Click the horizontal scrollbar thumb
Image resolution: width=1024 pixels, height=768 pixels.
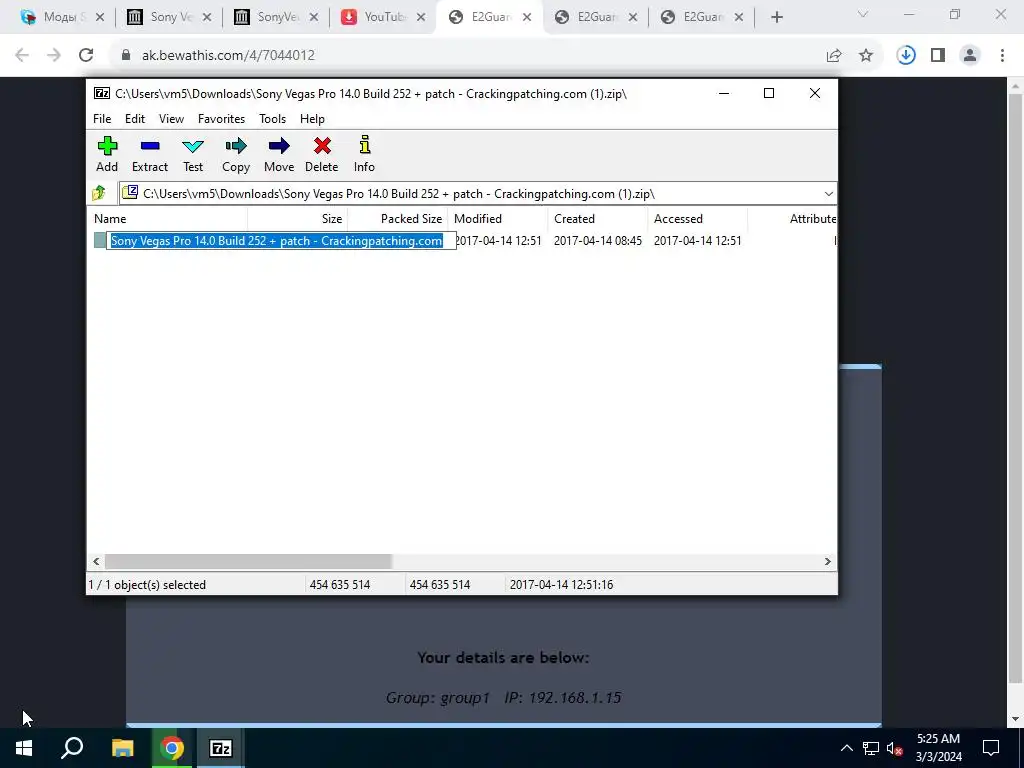248,562
